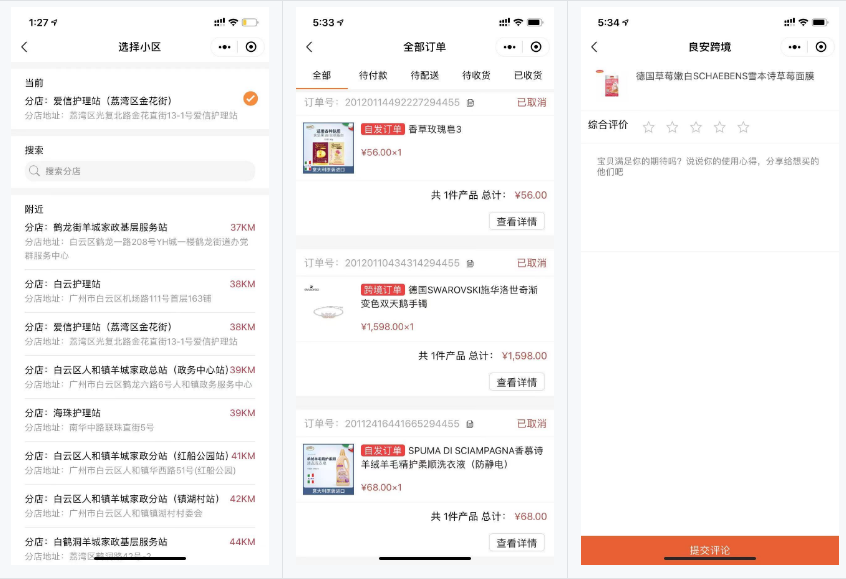Image resolution: width=846 pixels, height=579 pixels.
Task: View details of the 香草玫瑰皂3 order
Action: pos(517,222)
